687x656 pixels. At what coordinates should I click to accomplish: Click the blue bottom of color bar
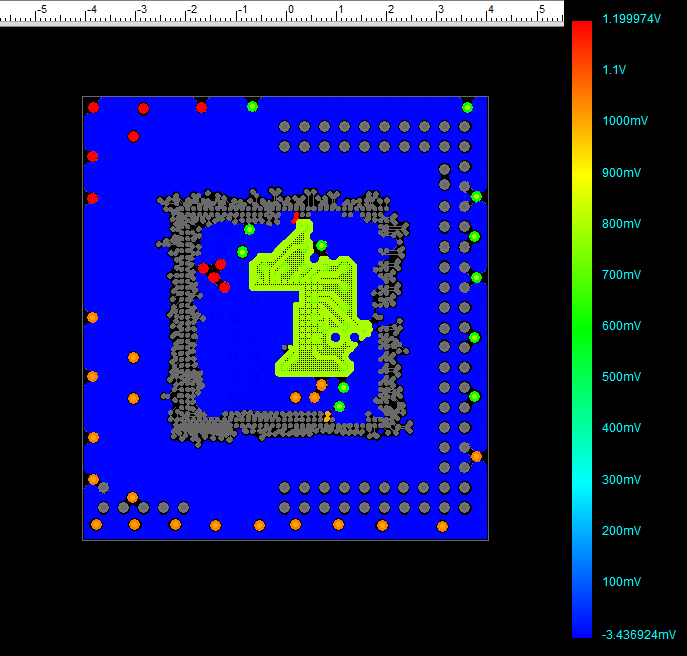[x=581, y=628]
